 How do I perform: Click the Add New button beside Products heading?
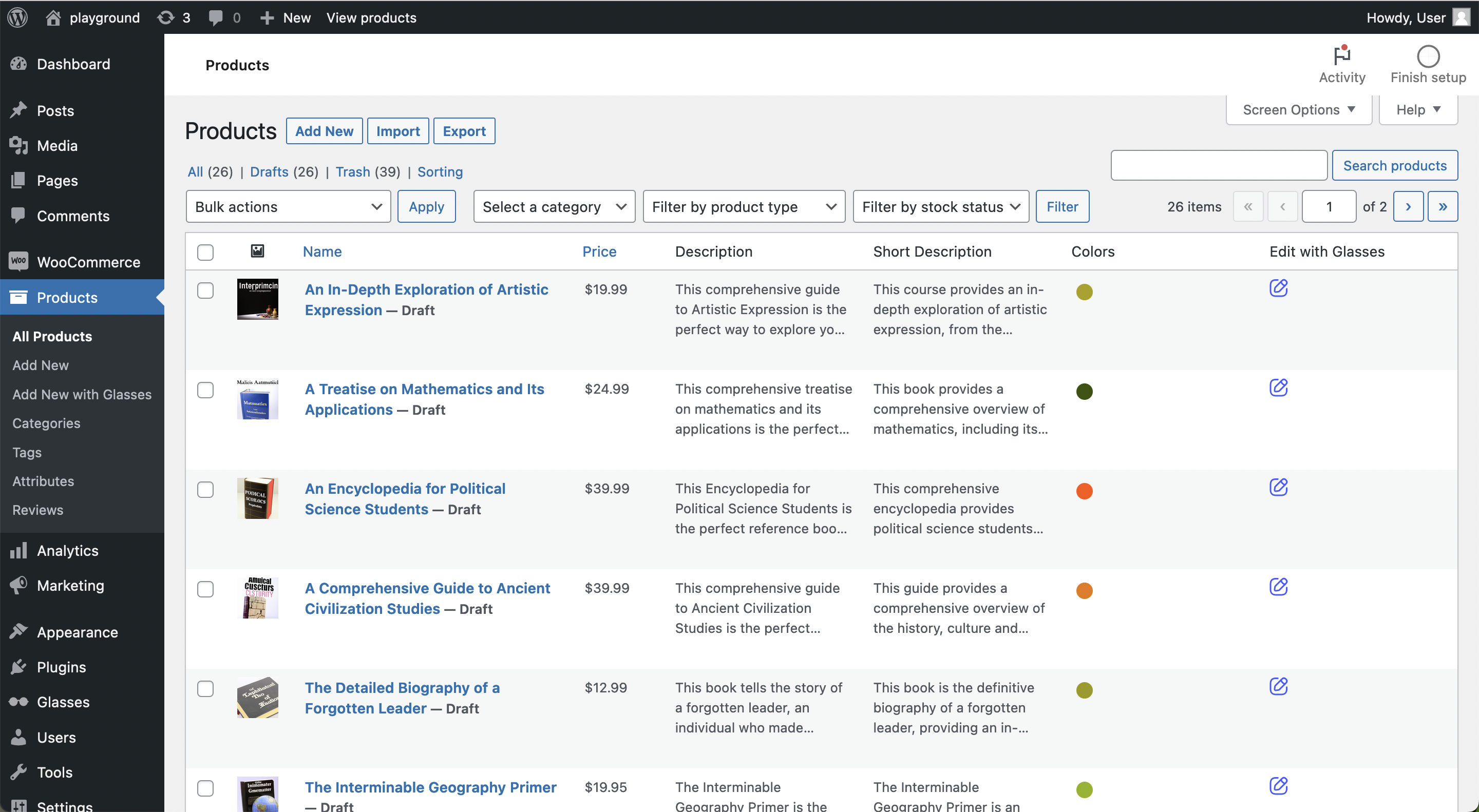click(325, 131)
